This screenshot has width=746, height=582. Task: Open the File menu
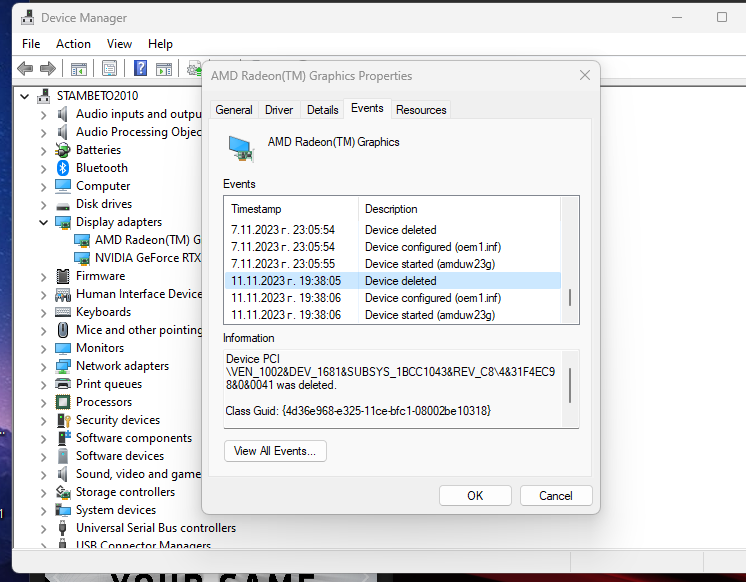31,44
